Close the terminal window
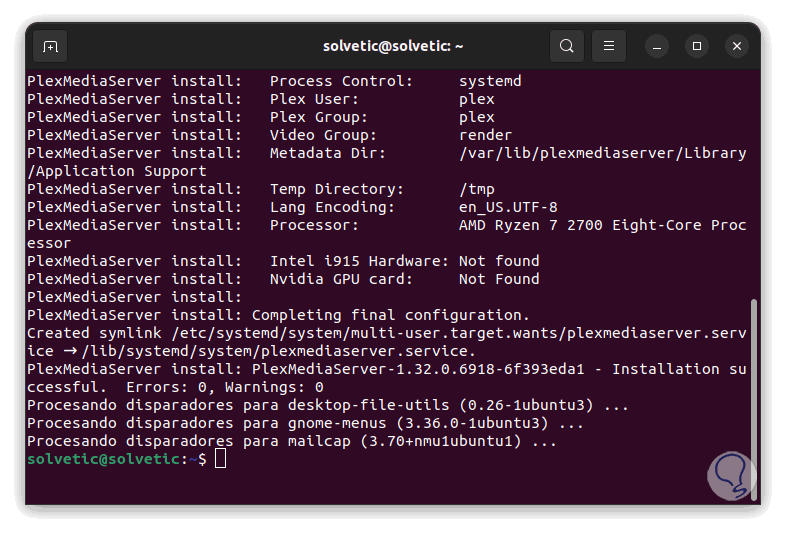 738,46
